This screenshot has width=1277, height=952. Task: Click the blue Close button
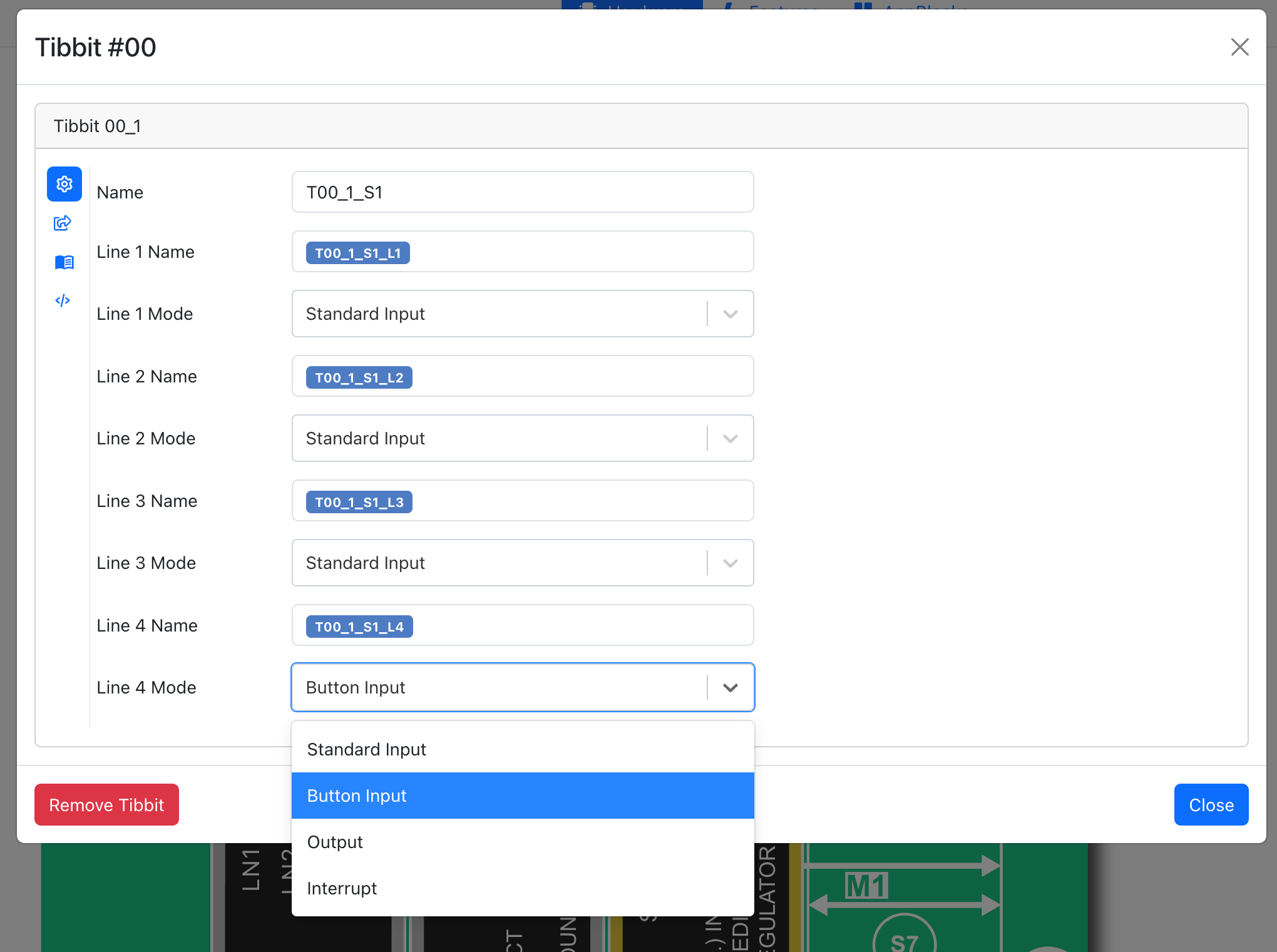pyautogui.click(x=1211, y=805)
